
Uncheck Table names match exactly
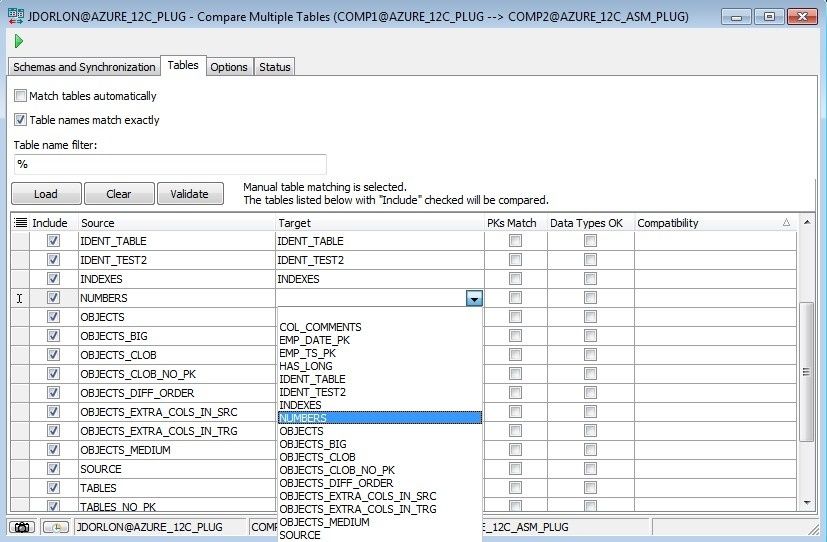pos(20,120)
